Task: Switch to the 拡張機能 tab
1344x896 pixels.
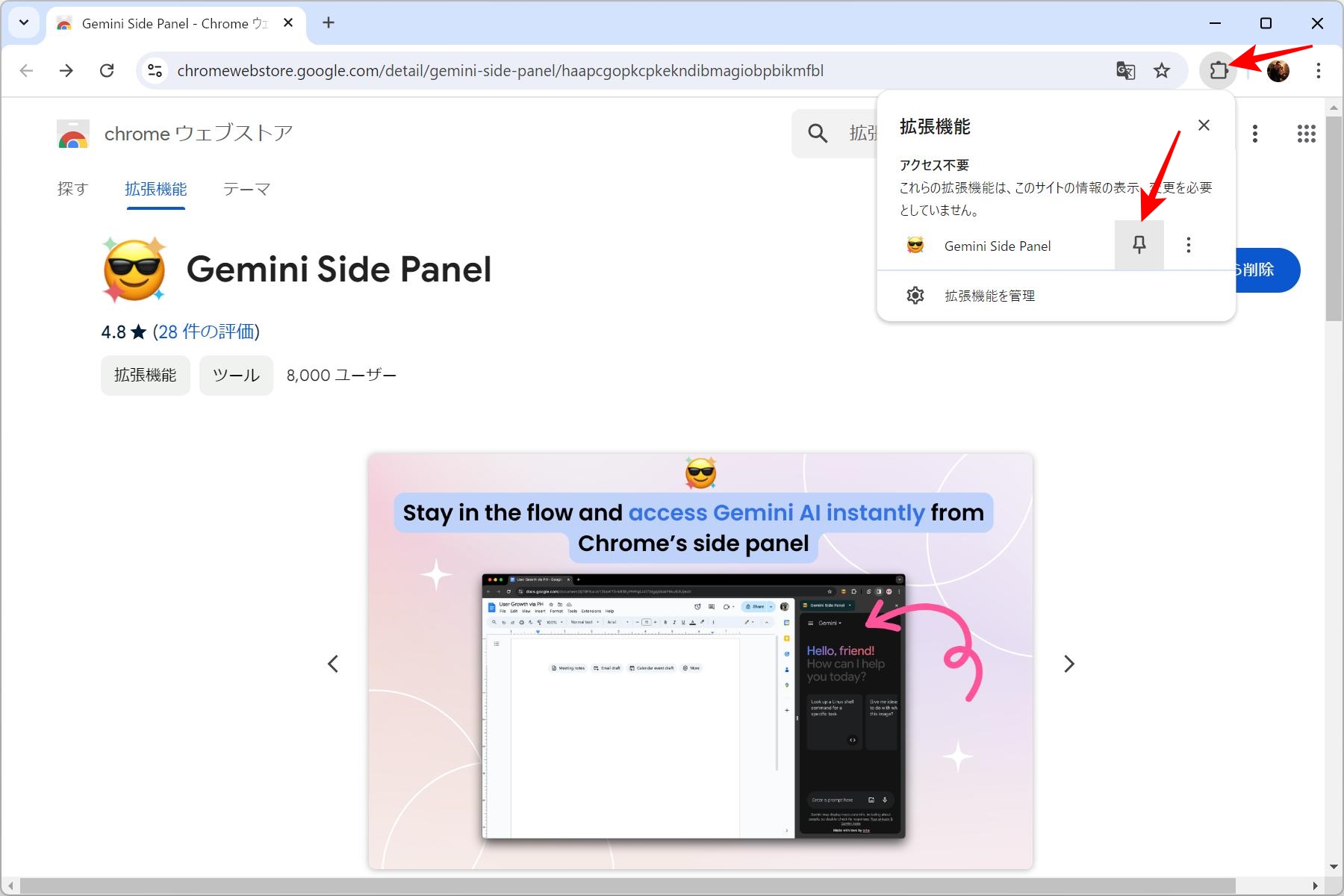Action: click(x=156, y=189)
